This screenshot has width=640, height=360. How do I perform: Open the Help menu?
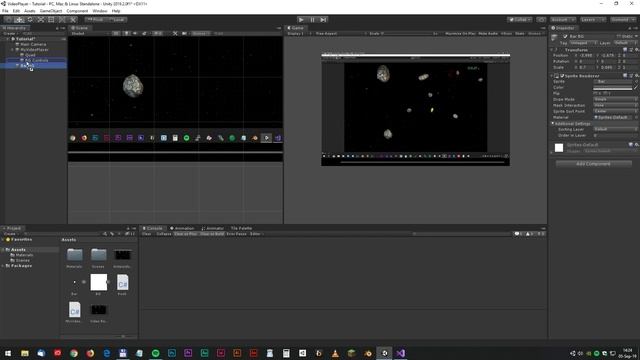tap(116, 11)
